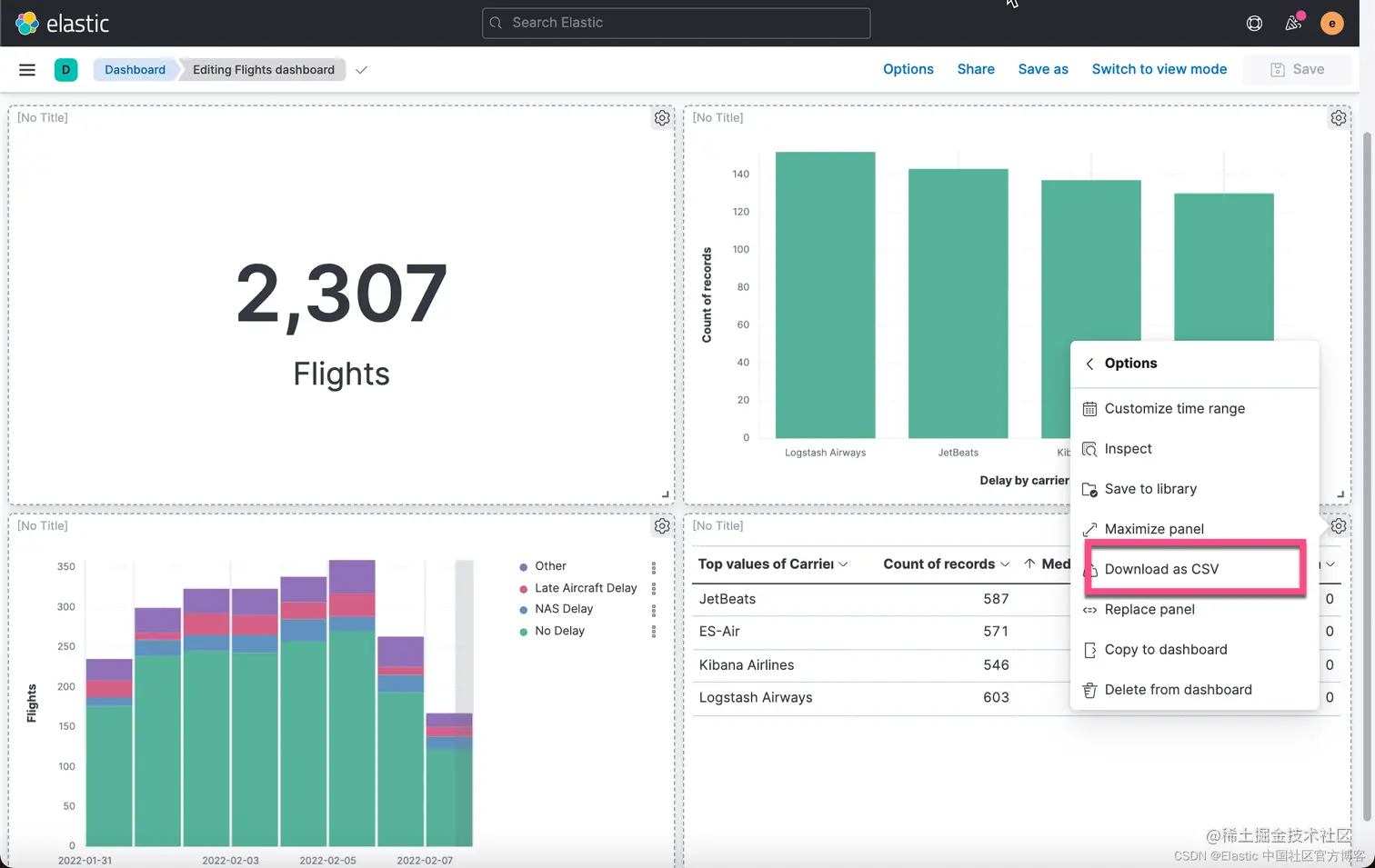Open the newsfeed notifications icon
Screen dimensions: 1375x868
click(x=1293, y=23)
